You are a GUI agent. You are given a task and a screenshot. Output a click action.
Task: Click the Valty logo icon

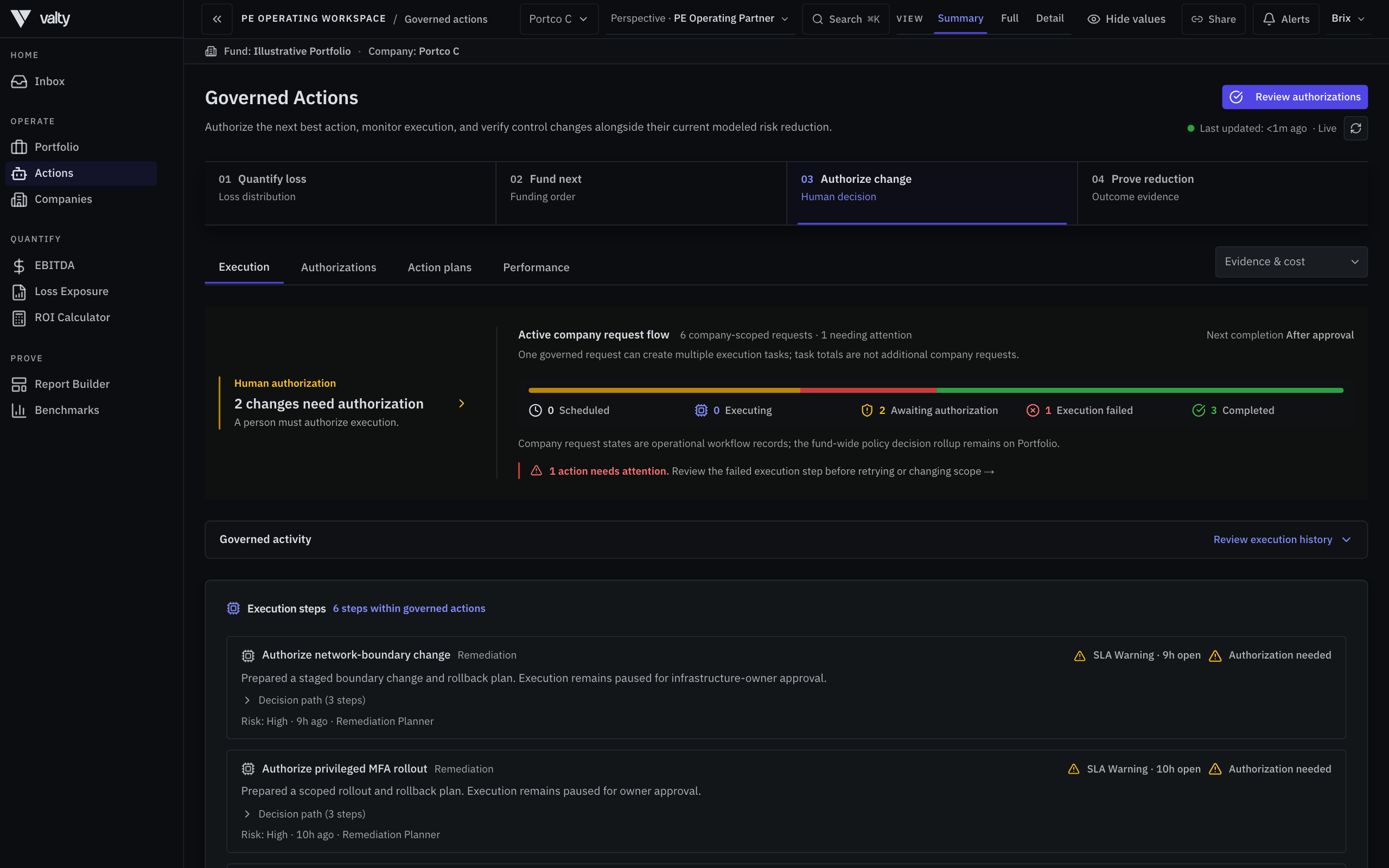21,18
